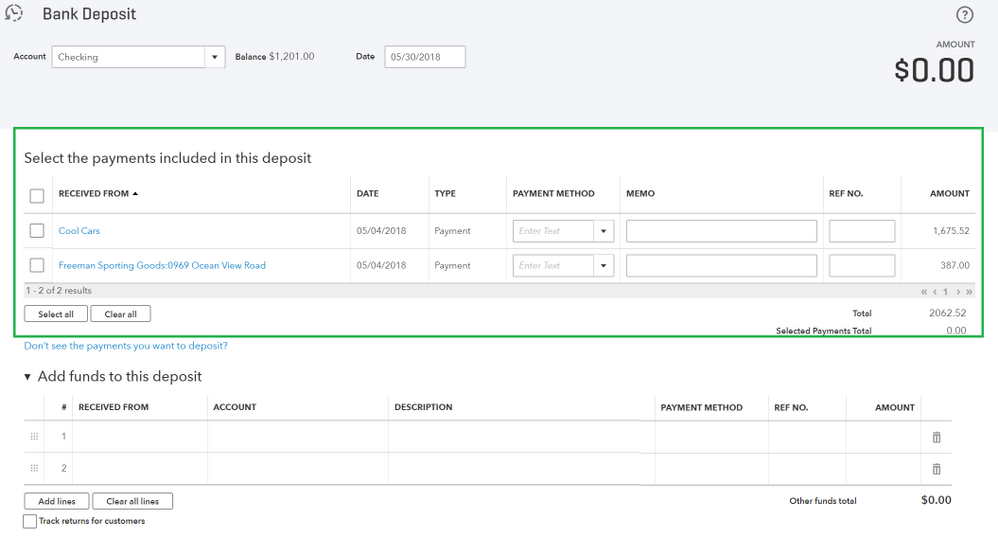Open the Checking account dropdown

tap(214, 58)
